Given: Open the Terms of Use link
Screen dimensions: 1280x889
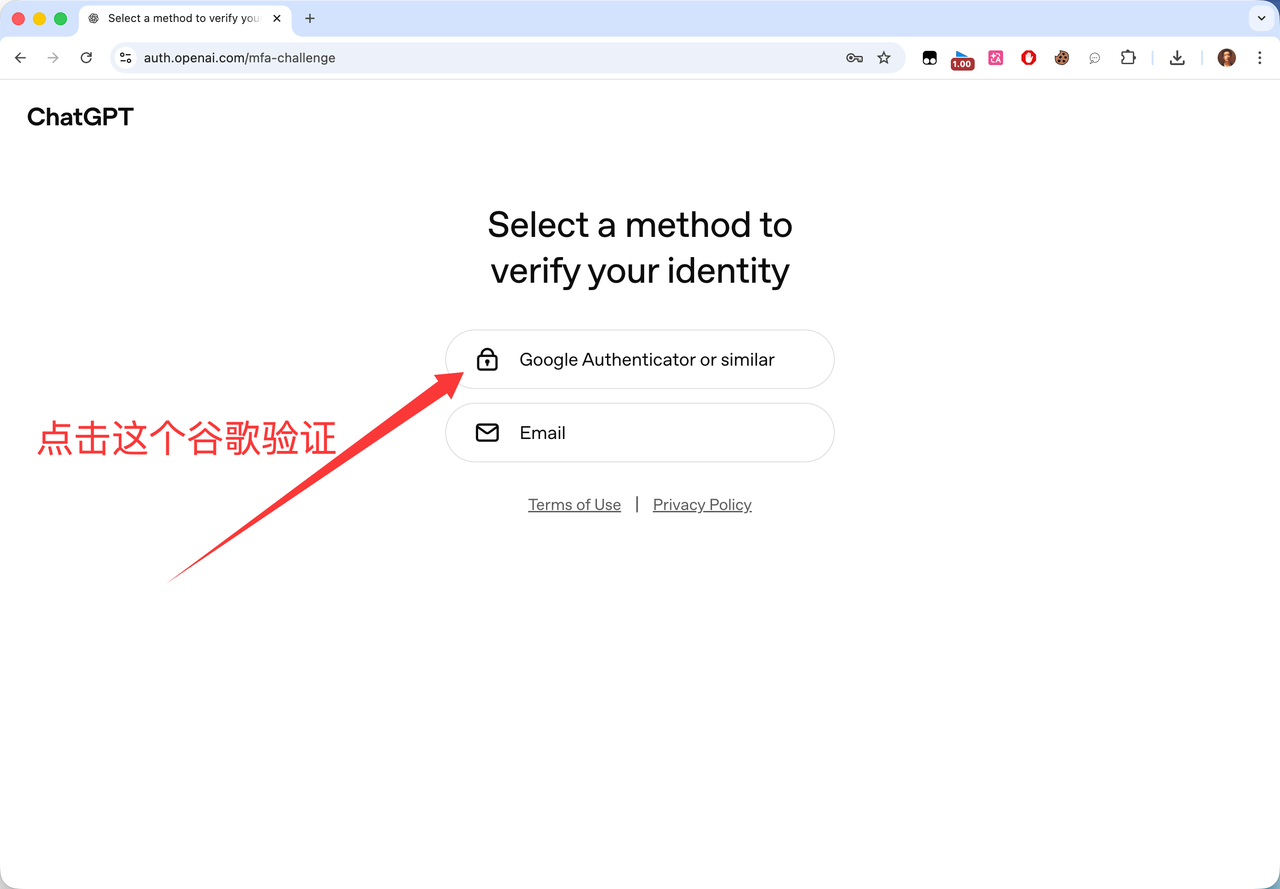Looking at the screenshot, I should point(574,505).
